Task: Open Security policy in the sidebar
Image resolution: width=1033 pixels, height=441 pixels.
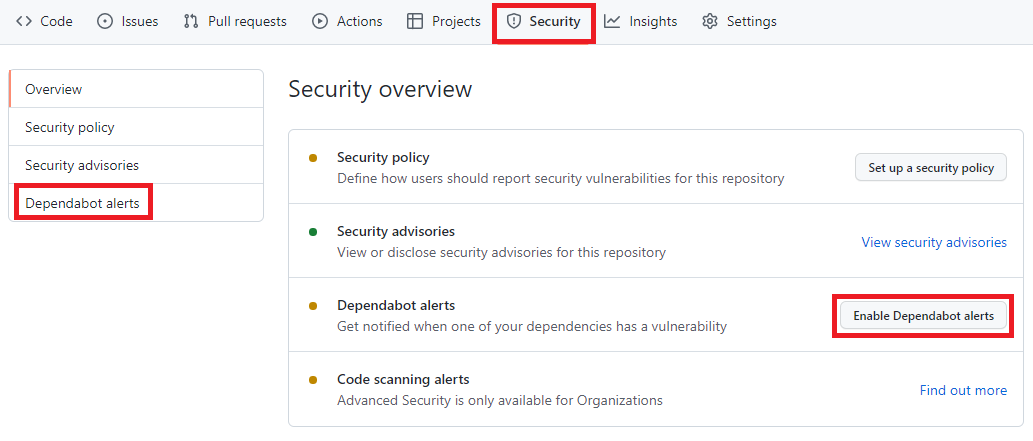Action: pos(136,127)
